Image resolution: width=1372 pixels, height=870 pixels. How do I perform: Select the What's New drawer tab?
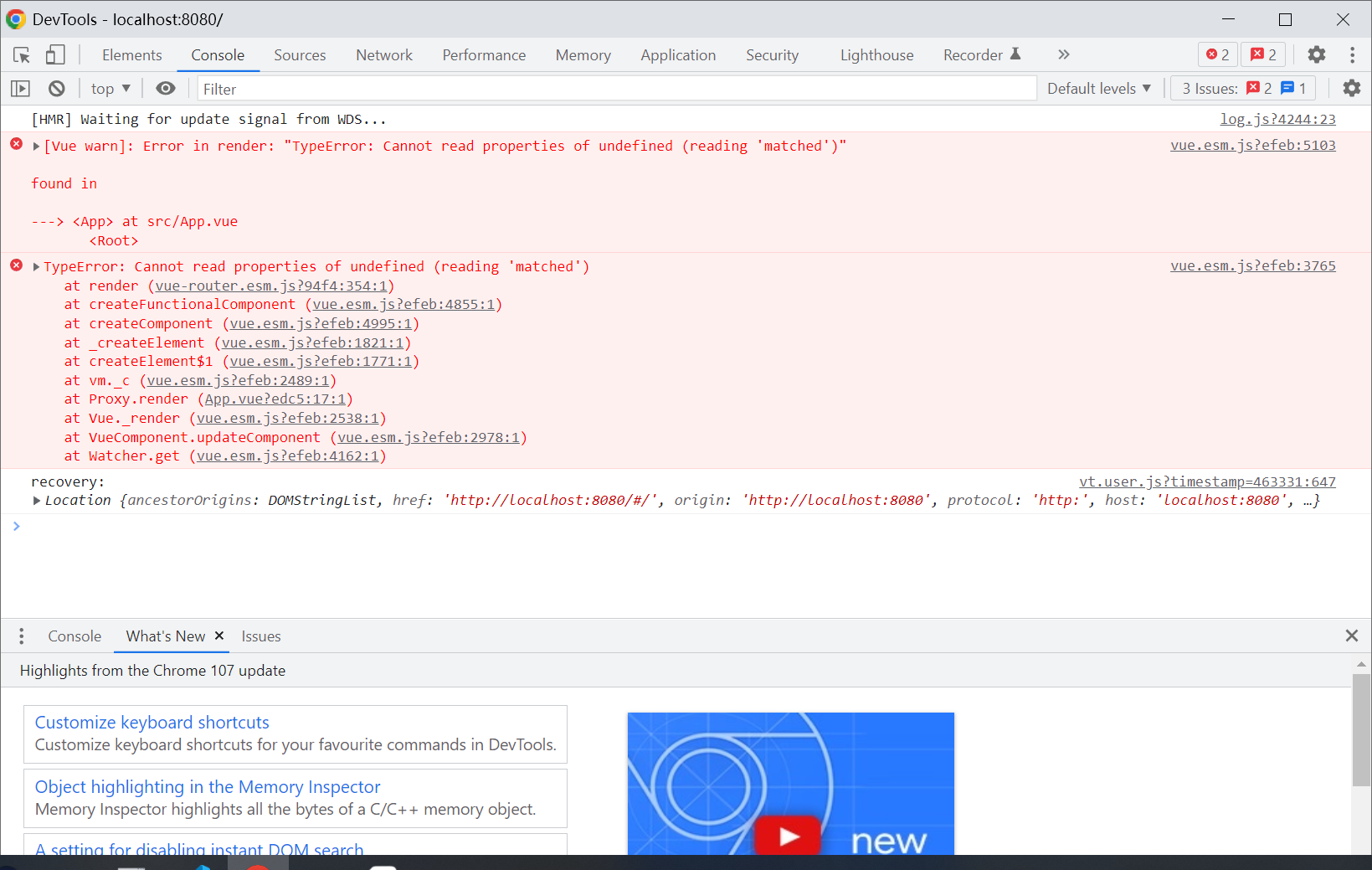coord(166,636)
